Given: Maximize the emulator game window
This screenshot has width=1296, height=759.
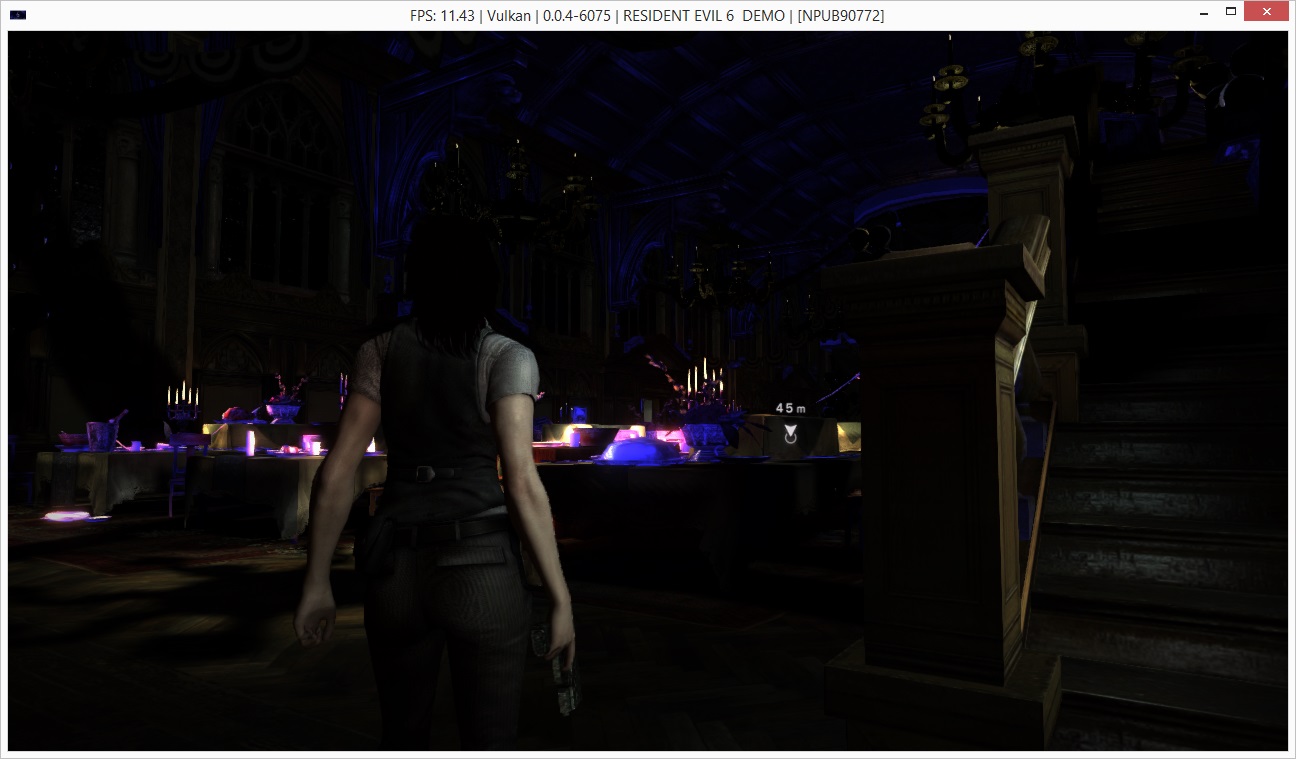Looking at the screenshot, I should pyautogui.click(x=1231, y=12).
